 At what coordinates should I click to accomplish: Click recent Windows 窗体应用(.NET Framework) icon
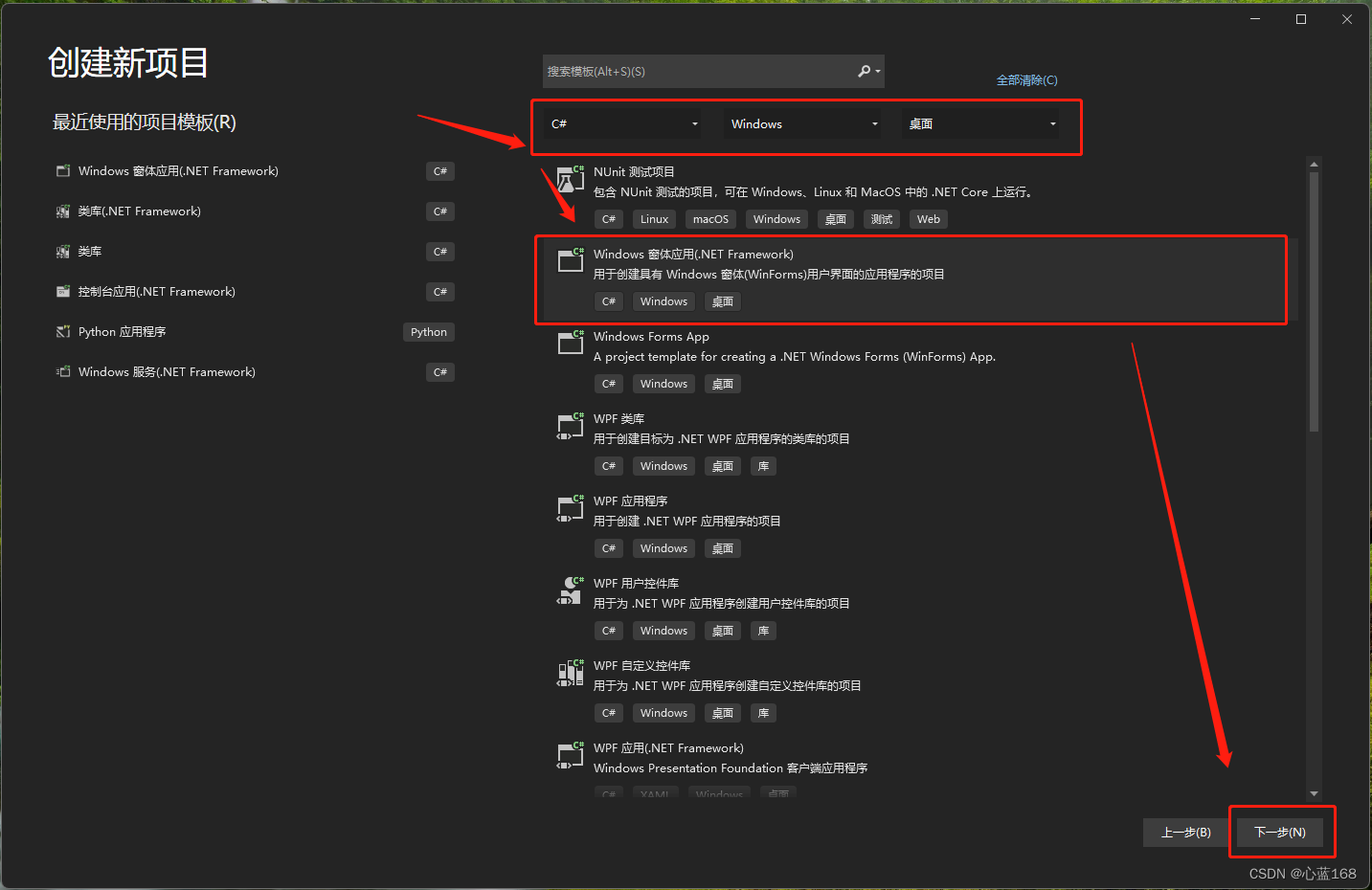pyautogui.click(x=63, y=171)
